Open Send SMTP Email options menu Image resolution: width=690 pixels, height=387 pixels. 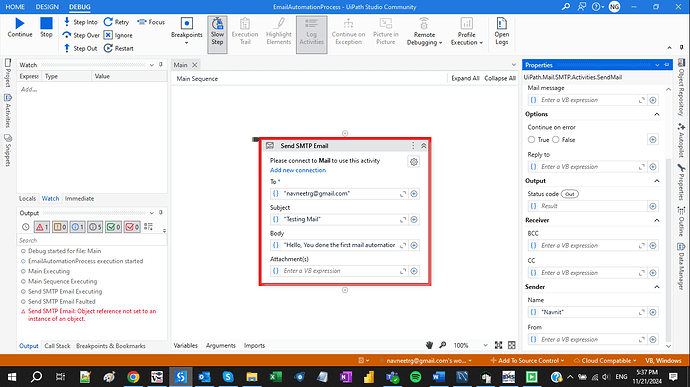coord(413,146)
